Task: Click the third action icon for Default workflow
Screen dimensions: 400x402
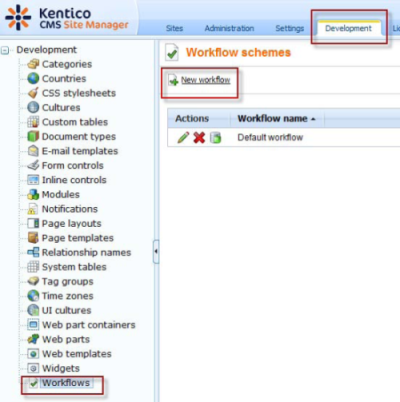Action: coord(215,137)
